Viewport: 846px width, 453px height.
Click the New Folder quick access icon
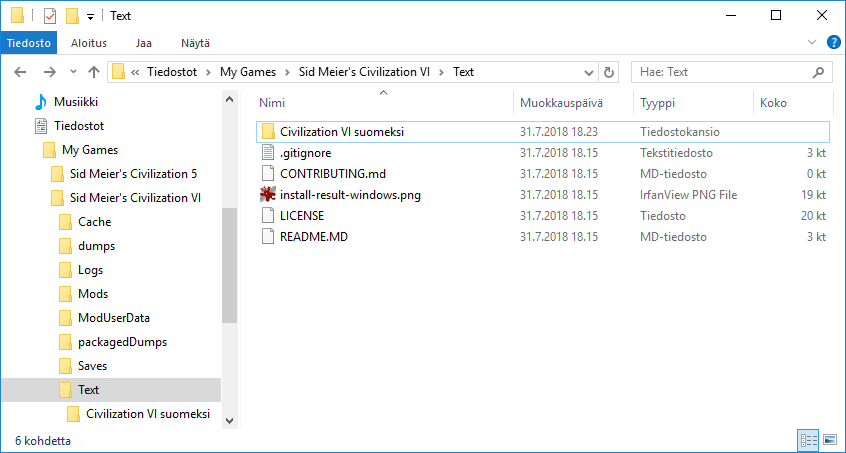(x=72, y=16)
